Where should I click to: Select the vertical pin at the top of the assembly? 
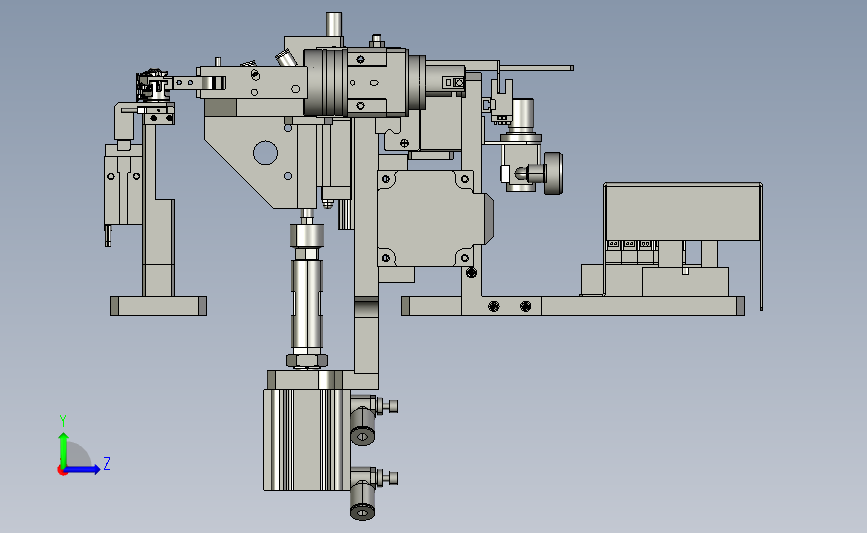tap(334, 24)
